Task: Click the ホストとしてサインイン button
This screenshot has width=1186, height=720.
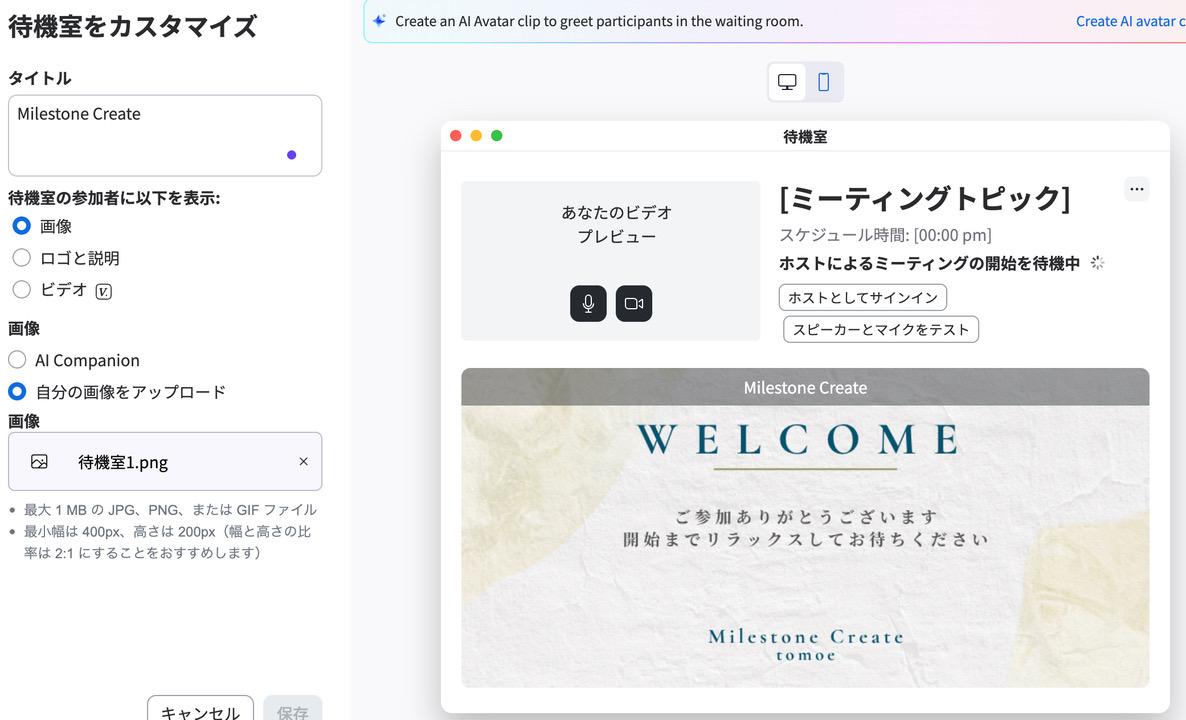Action: tap(862, 298)
